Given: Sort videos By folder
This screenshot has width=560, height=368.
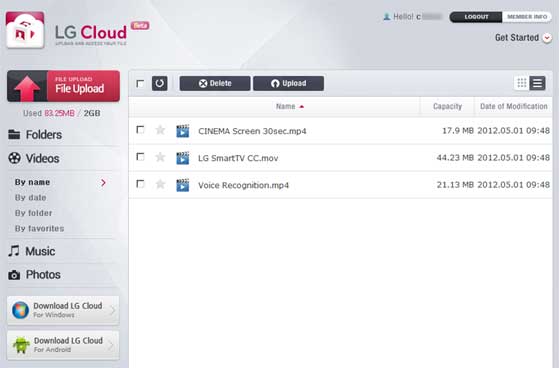Looking at the screenshot, I should tap(34, 213).
